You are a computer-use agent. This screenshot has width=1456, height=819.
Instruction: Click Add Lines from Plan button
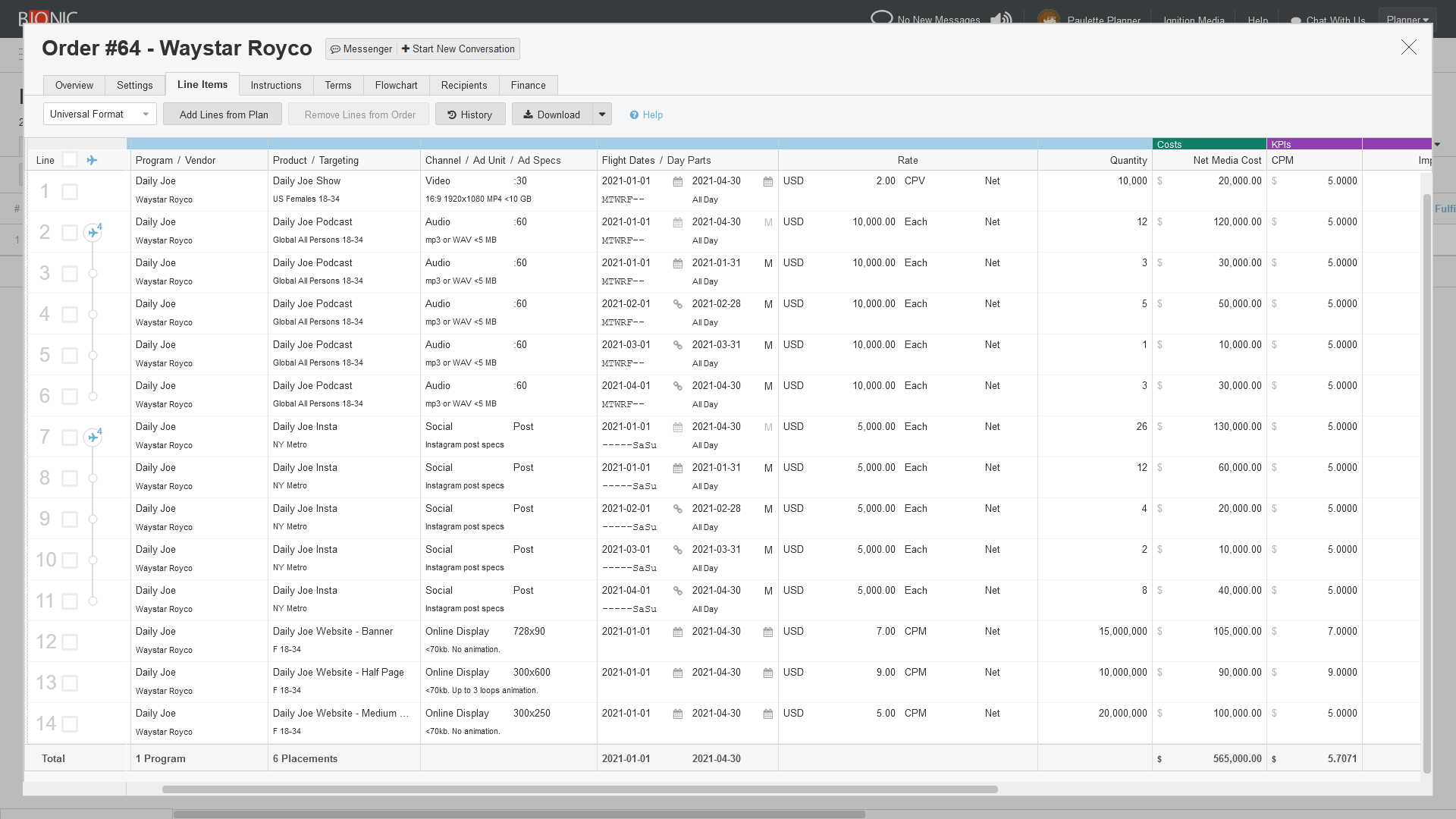coord(223,115)
